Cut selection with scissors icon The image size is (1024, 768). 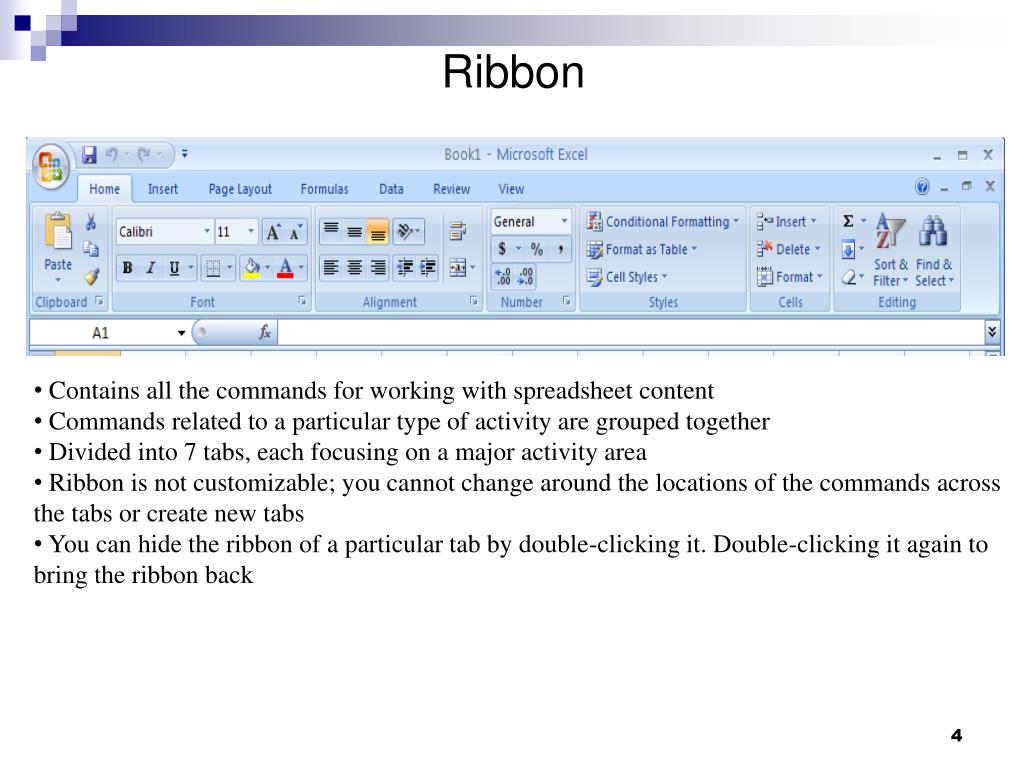[x=91, y=222]
